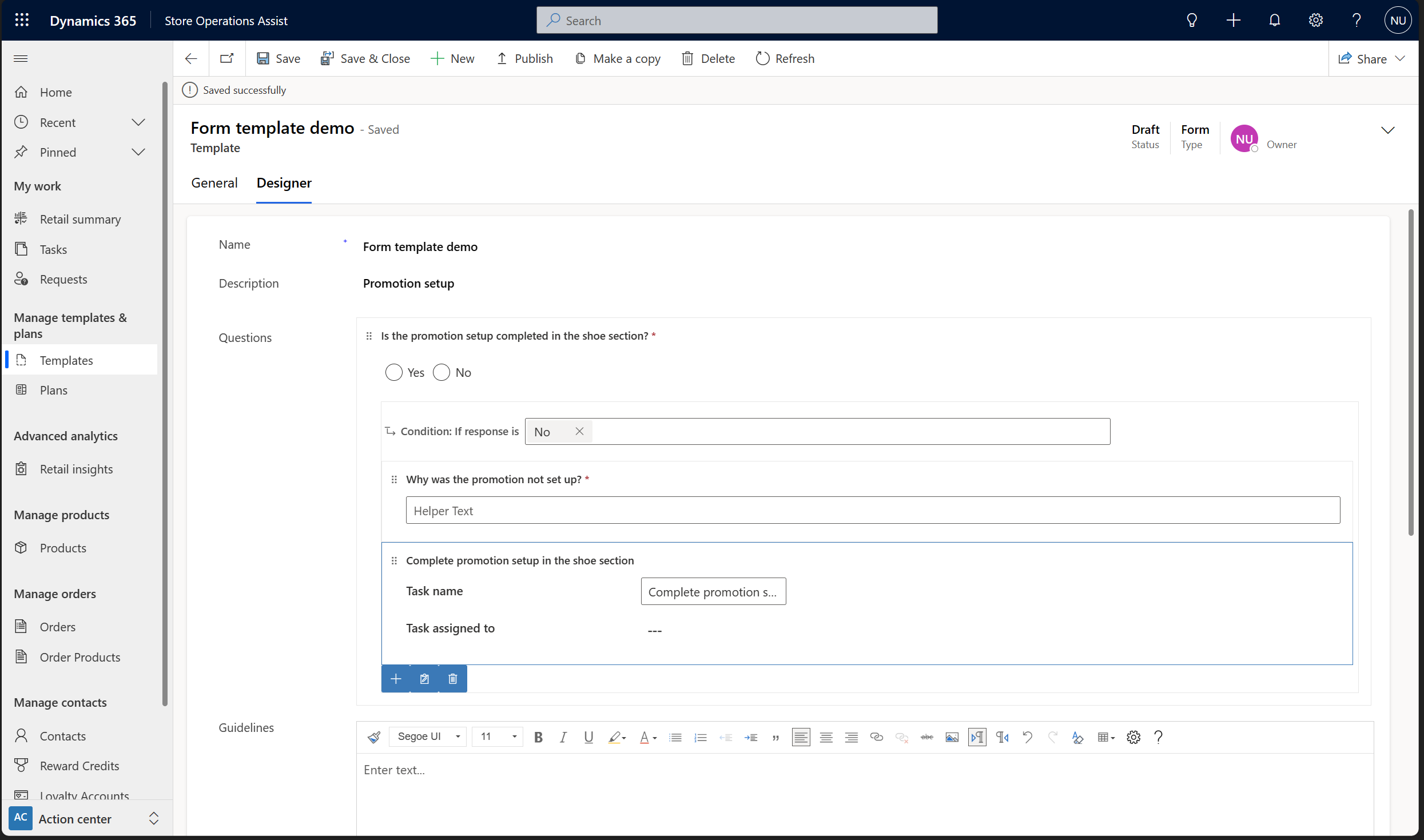Toggle the form status Draft indicator

(1145, 128)
